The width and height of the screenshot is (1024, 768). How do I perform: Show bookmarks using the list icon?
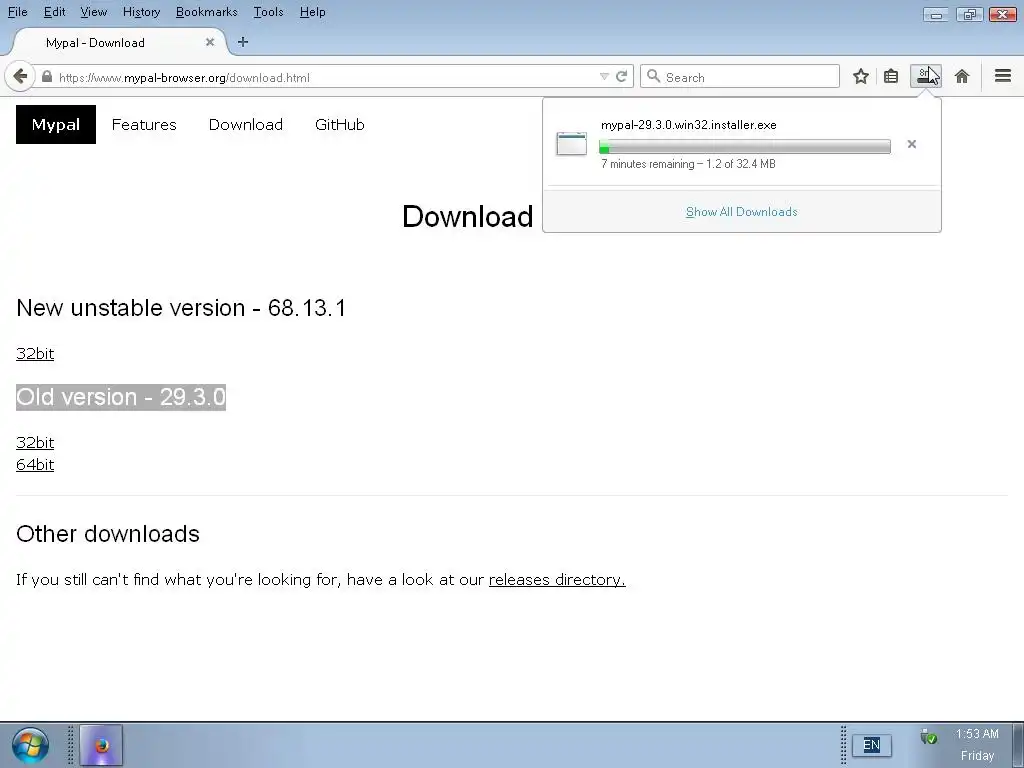point(891,76)
